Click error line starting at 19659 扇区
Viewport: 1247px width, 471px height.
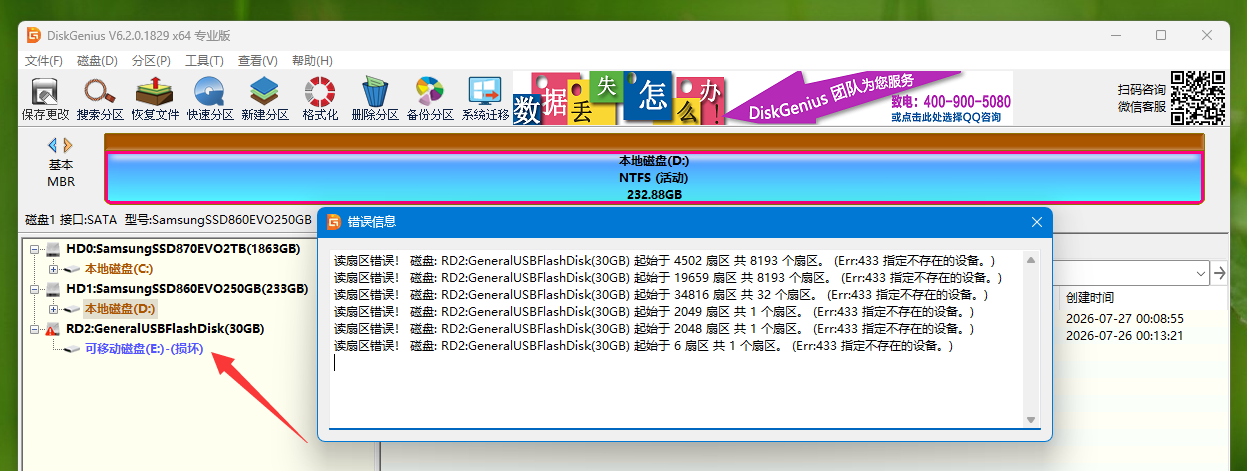click(x=667, y=278)
